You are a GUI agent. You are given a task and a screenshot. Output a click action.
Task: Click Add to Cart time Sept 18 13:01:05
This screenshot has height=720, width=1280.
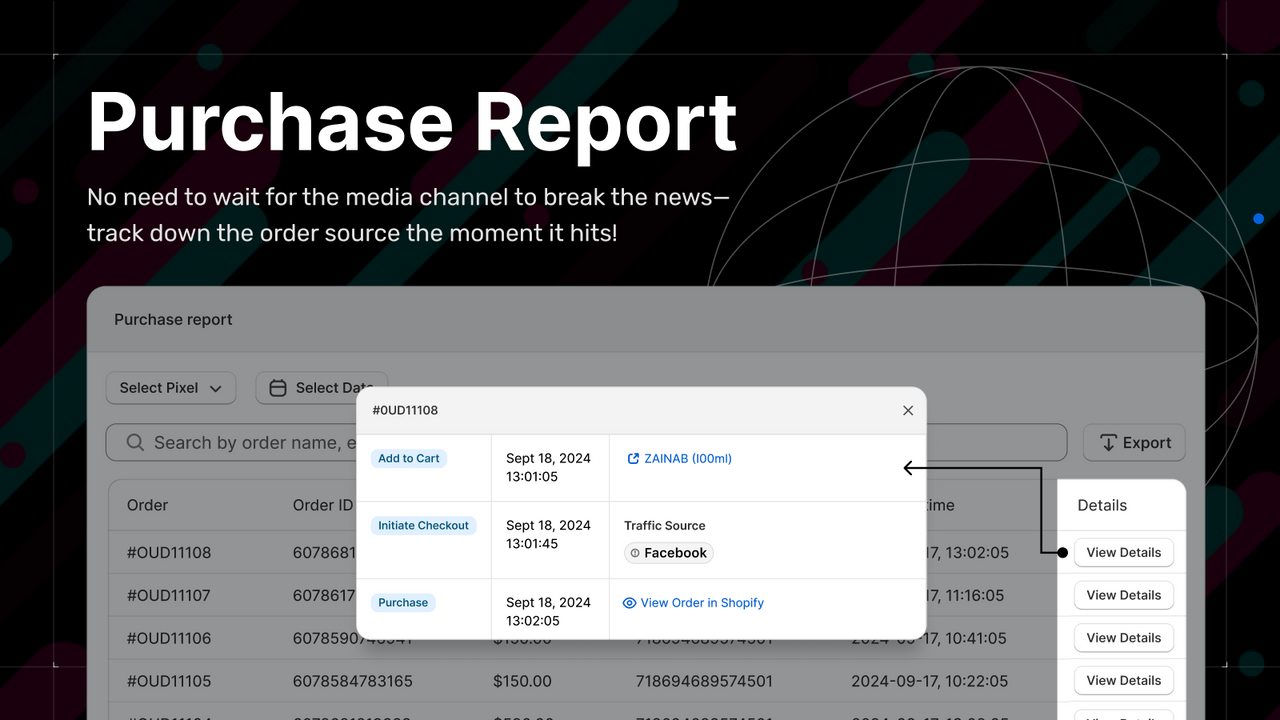click(x=548, y=467)
